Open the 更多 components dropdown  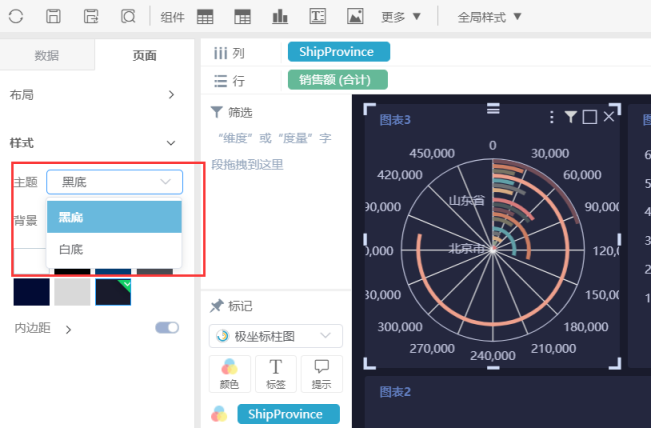click(401, 17)
